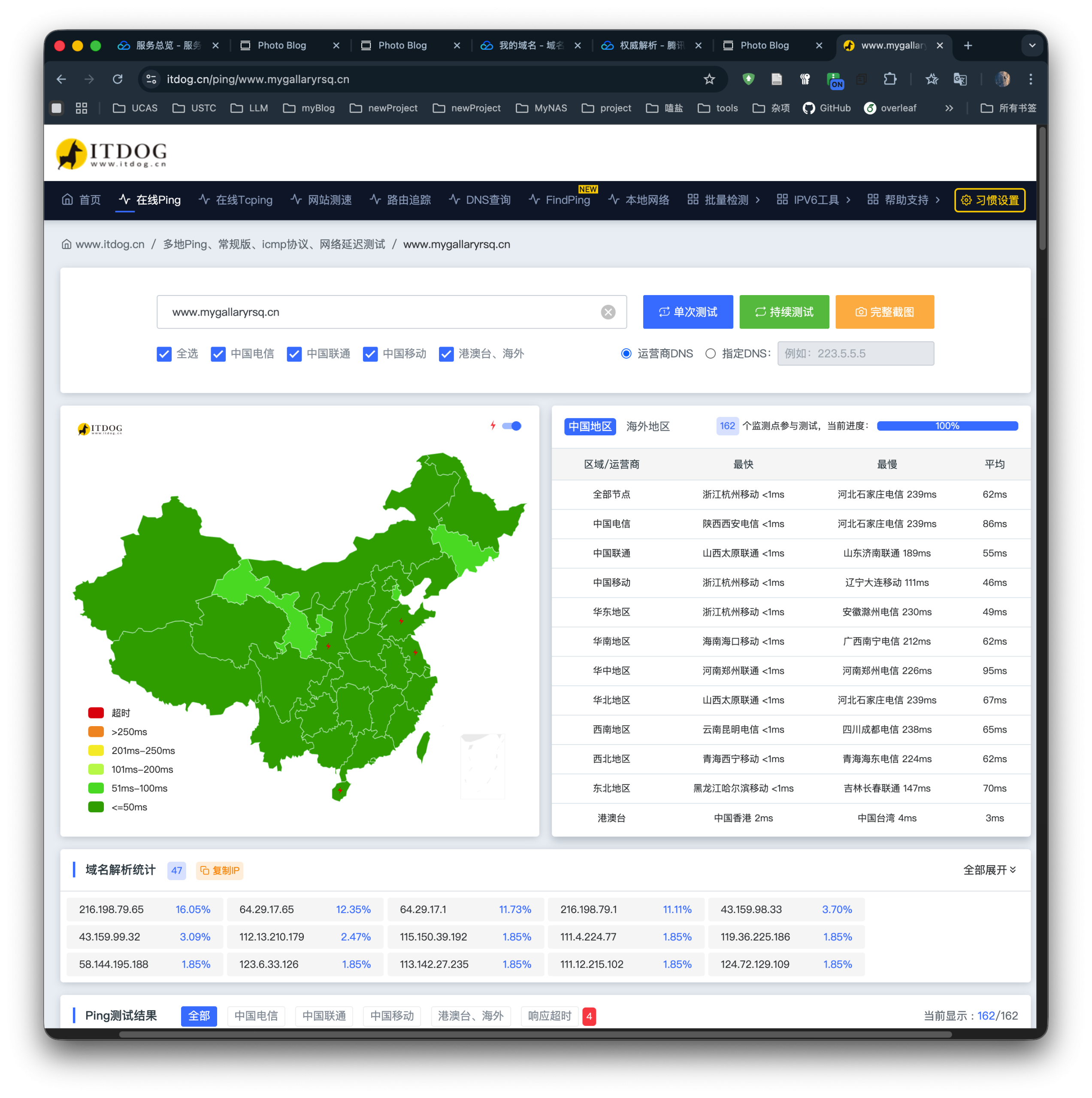Open the GitHub bookmark
This screenshot has height=1098, width=1092.
pyautogui.click(x=826, y=108)
